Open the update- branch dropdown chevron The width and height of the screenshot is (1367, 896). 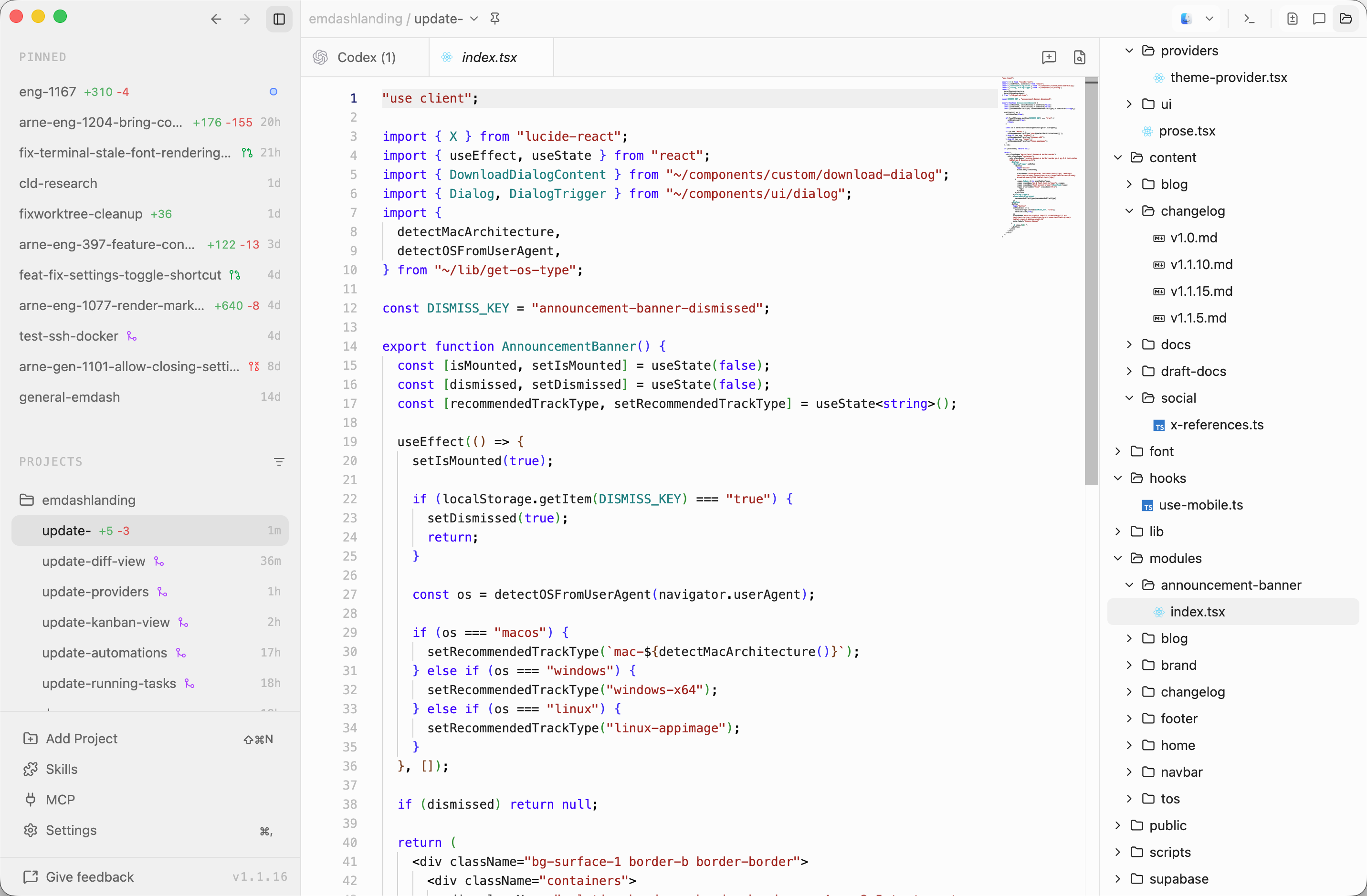[x=474, y=19]
